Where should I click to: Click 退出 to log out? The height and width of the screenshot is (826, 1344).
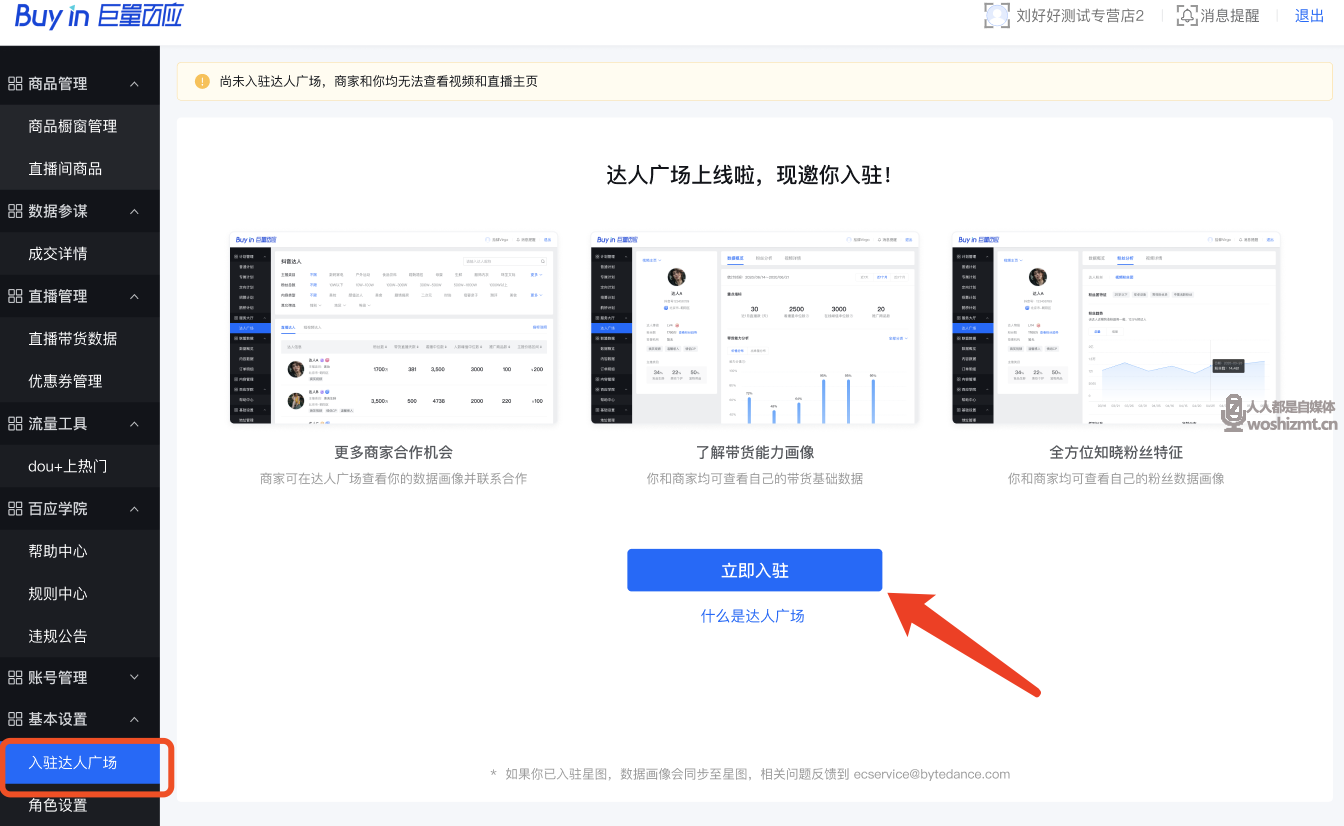(x=1309, y=15)
